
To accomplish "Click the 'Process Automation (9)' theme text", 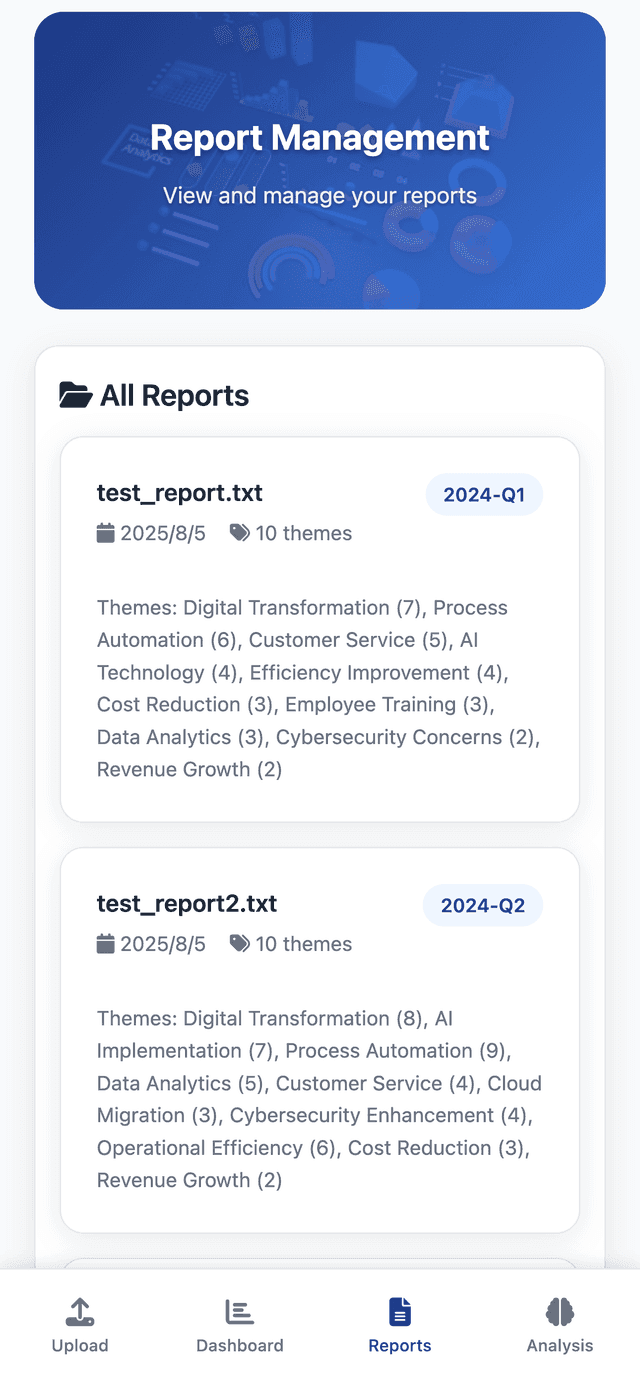I will click(395, 1051).
